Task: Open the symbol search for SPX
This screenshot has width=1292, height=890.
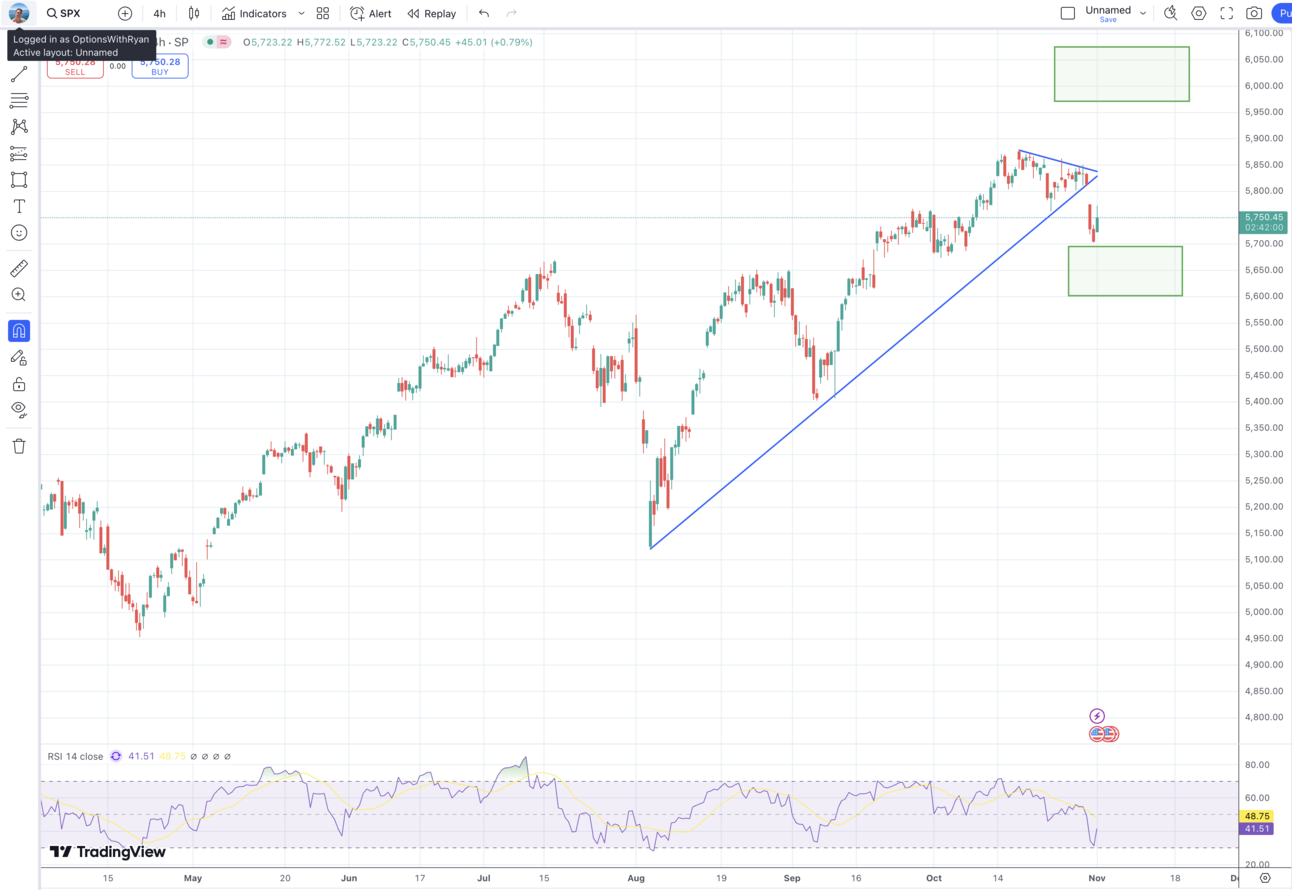Action: 62,13
